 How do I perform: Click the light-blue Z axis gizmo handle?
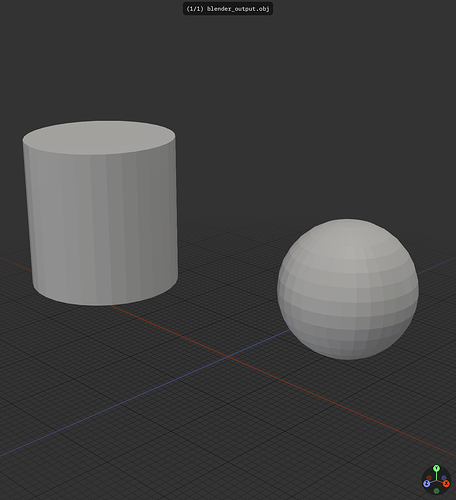pos(426,484)
